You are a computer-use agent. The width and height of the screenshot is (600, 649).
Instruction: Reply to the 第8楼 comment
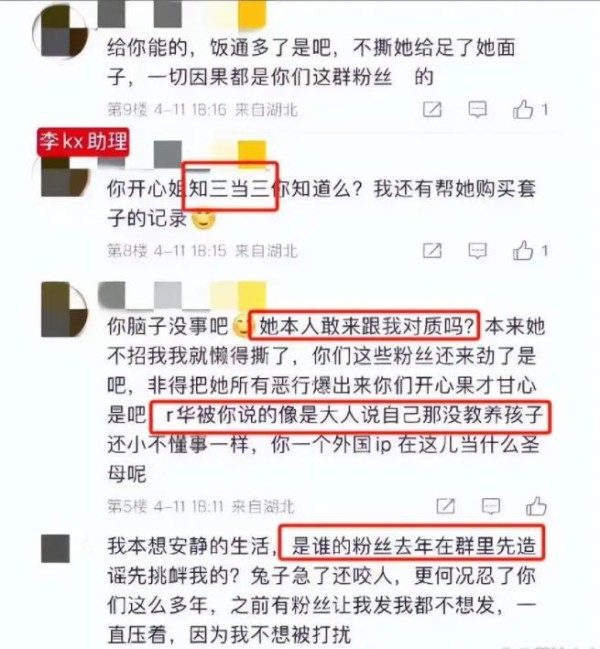(x=477, y=250)
